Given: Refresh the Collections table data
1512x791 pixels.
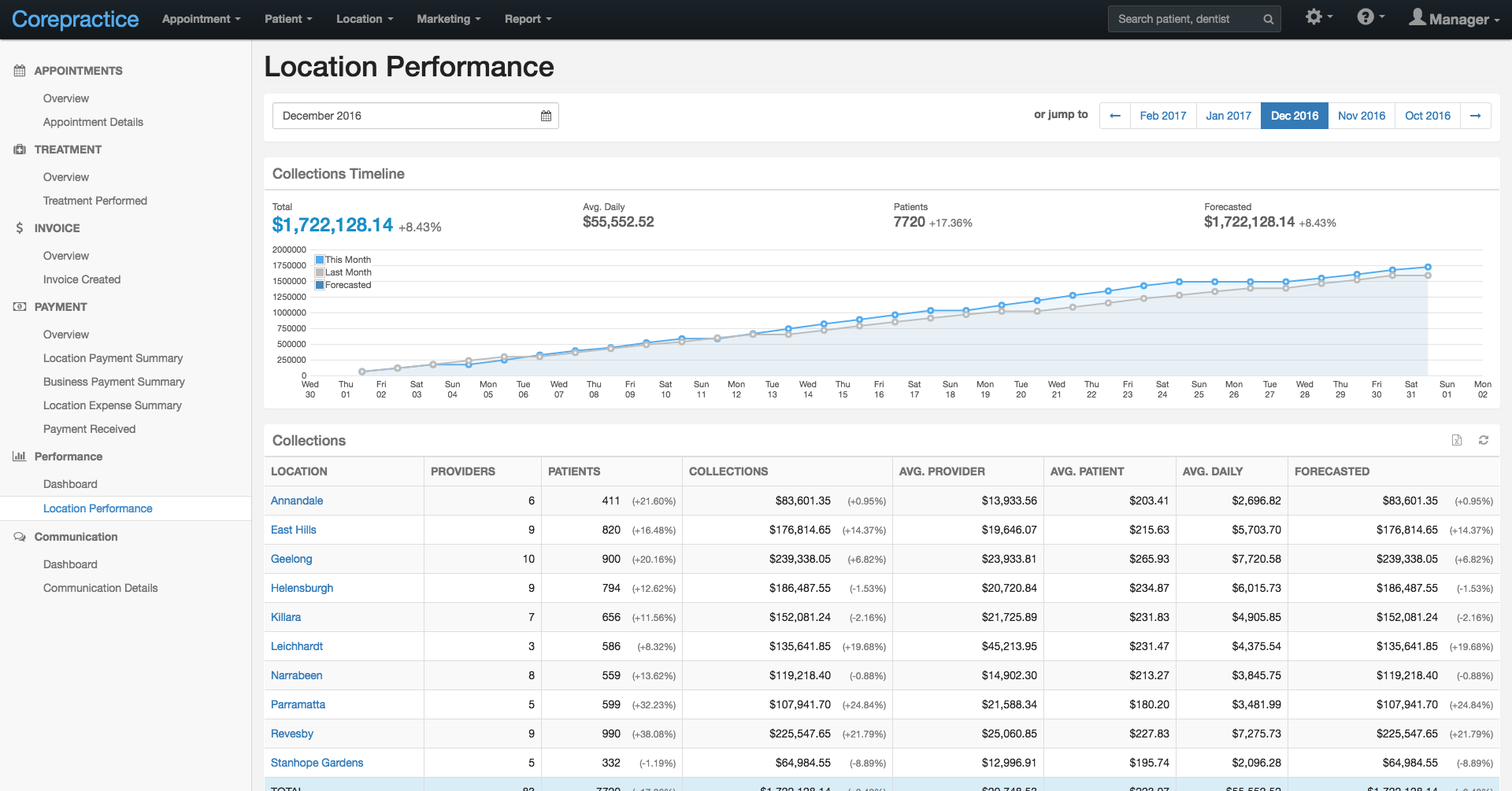Looking at the screenshot, I should 1483,440.
